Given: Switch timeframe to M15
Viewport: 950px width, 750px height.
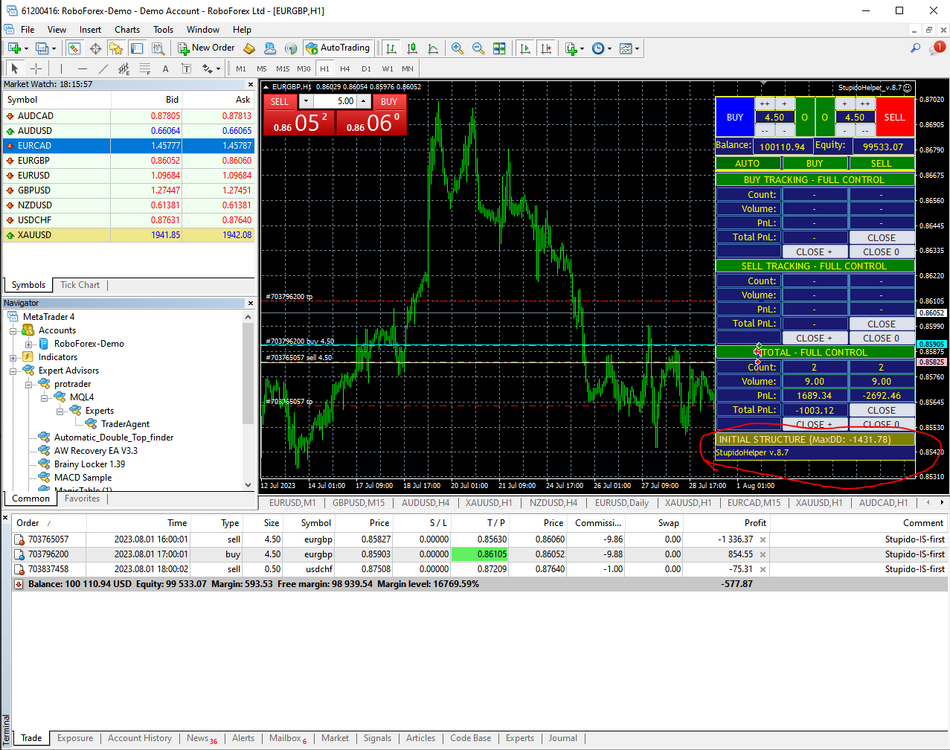Looking at the screenshot, I should 283,68.
